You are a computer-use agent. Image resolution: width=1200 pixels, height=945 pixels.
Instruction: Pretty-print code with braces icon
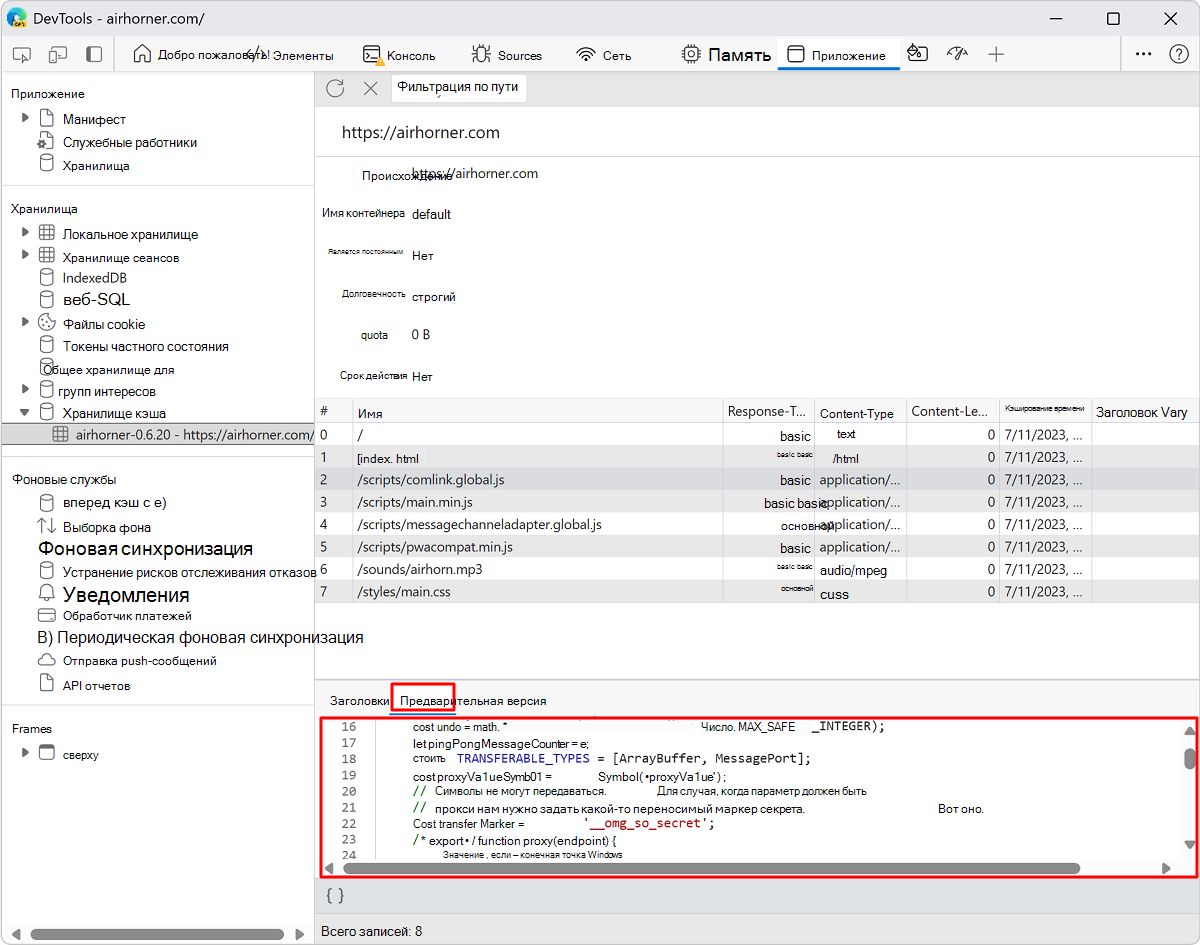pos(336,896)
